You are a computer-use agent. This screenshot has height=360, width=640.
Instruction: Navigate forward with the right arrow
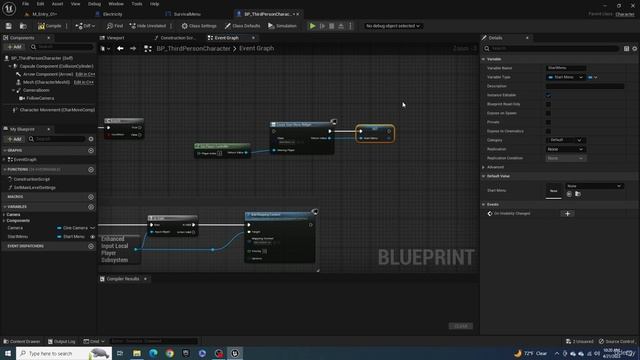tap(133, 48)
